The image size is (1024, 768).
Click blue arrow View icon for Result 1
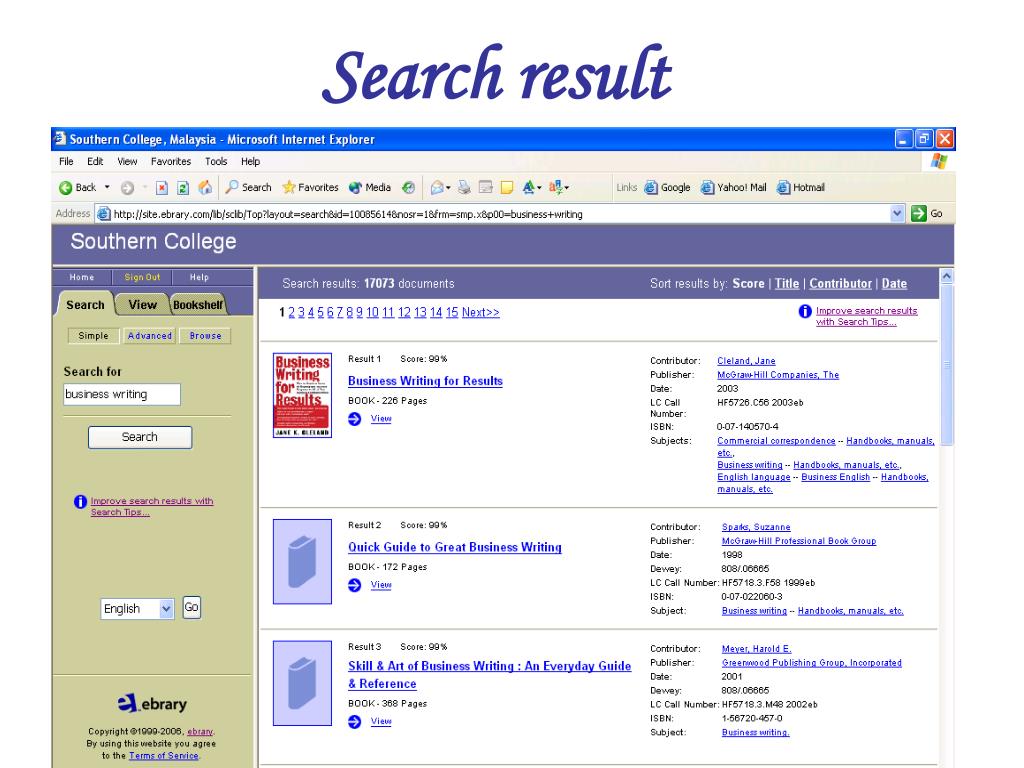click(x=355, y=419)
